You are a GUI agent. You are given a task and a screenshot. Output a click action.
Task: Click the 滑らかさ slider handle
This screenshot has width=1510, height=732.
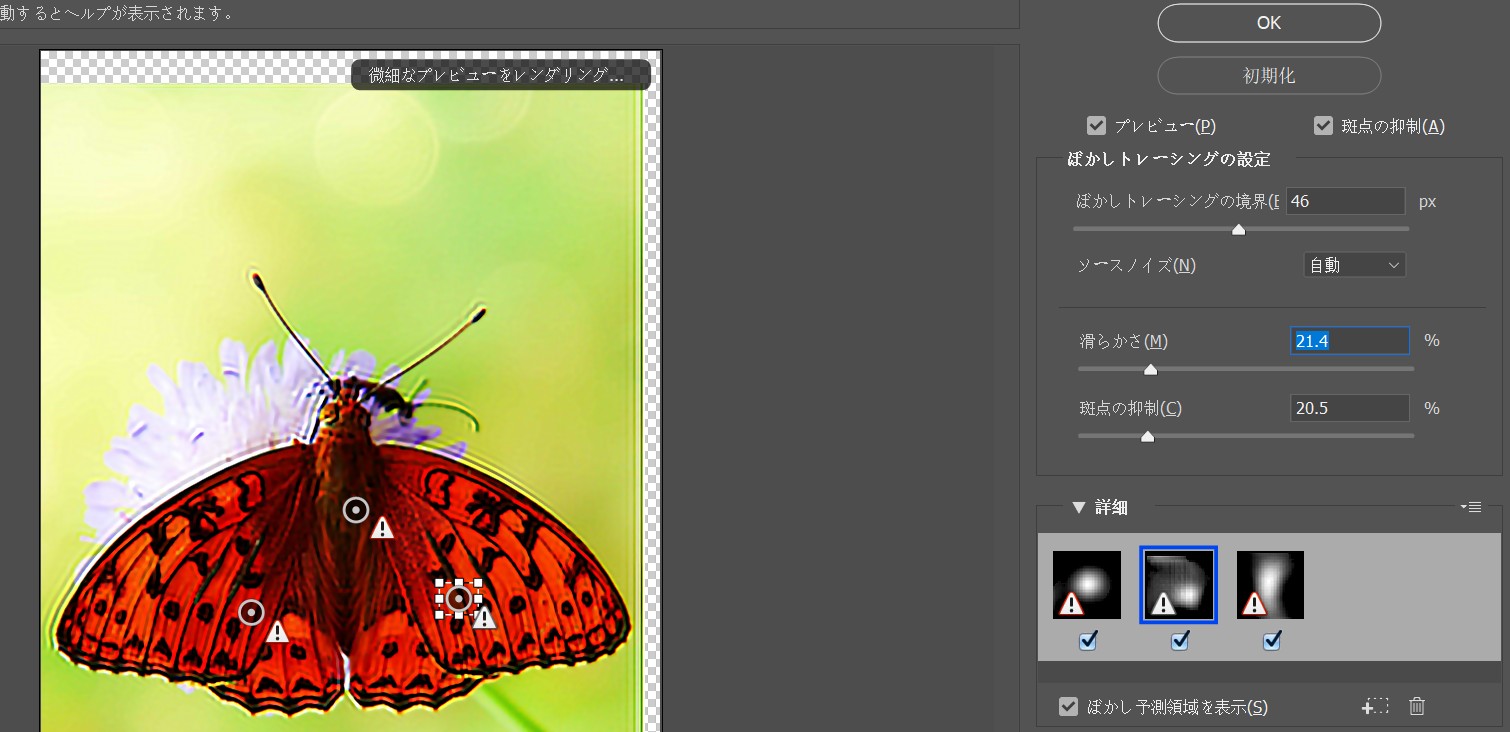[1150, 370]
